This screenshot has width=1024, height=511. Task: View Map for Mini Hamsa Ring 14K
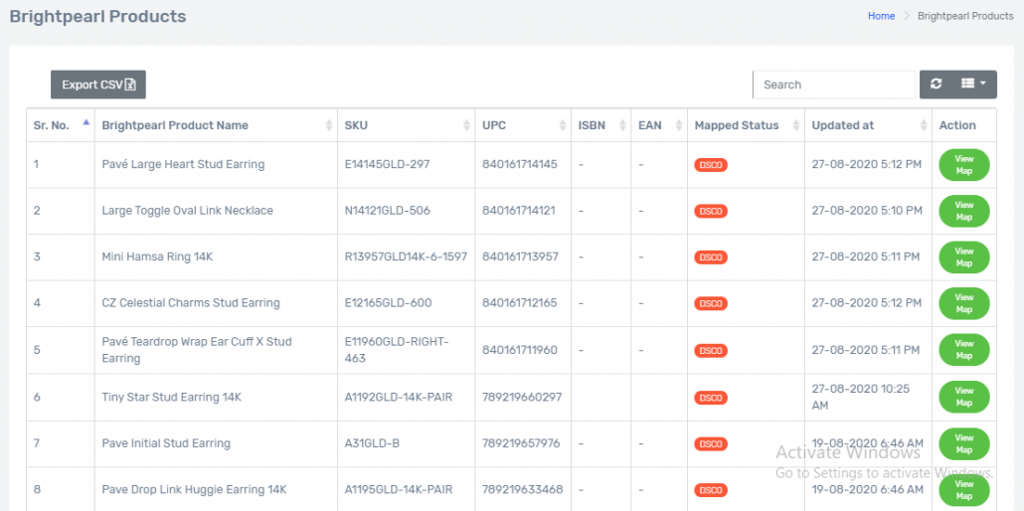pos(964,257)
